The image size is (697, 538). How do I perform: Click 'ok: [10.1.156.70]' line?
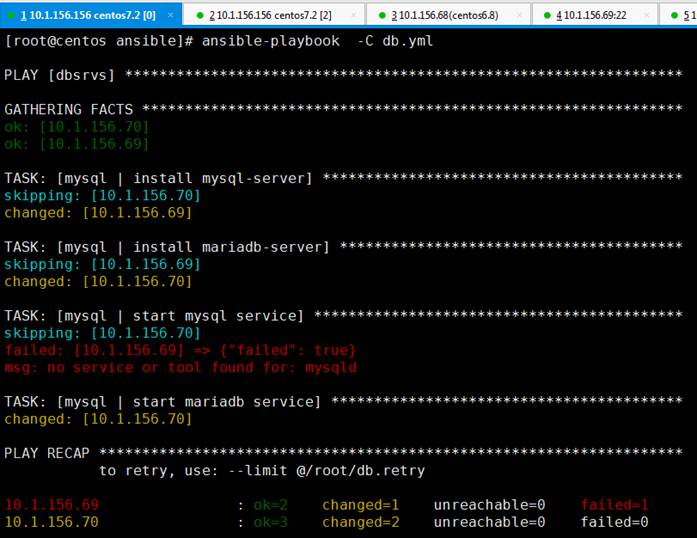(76, 127)
